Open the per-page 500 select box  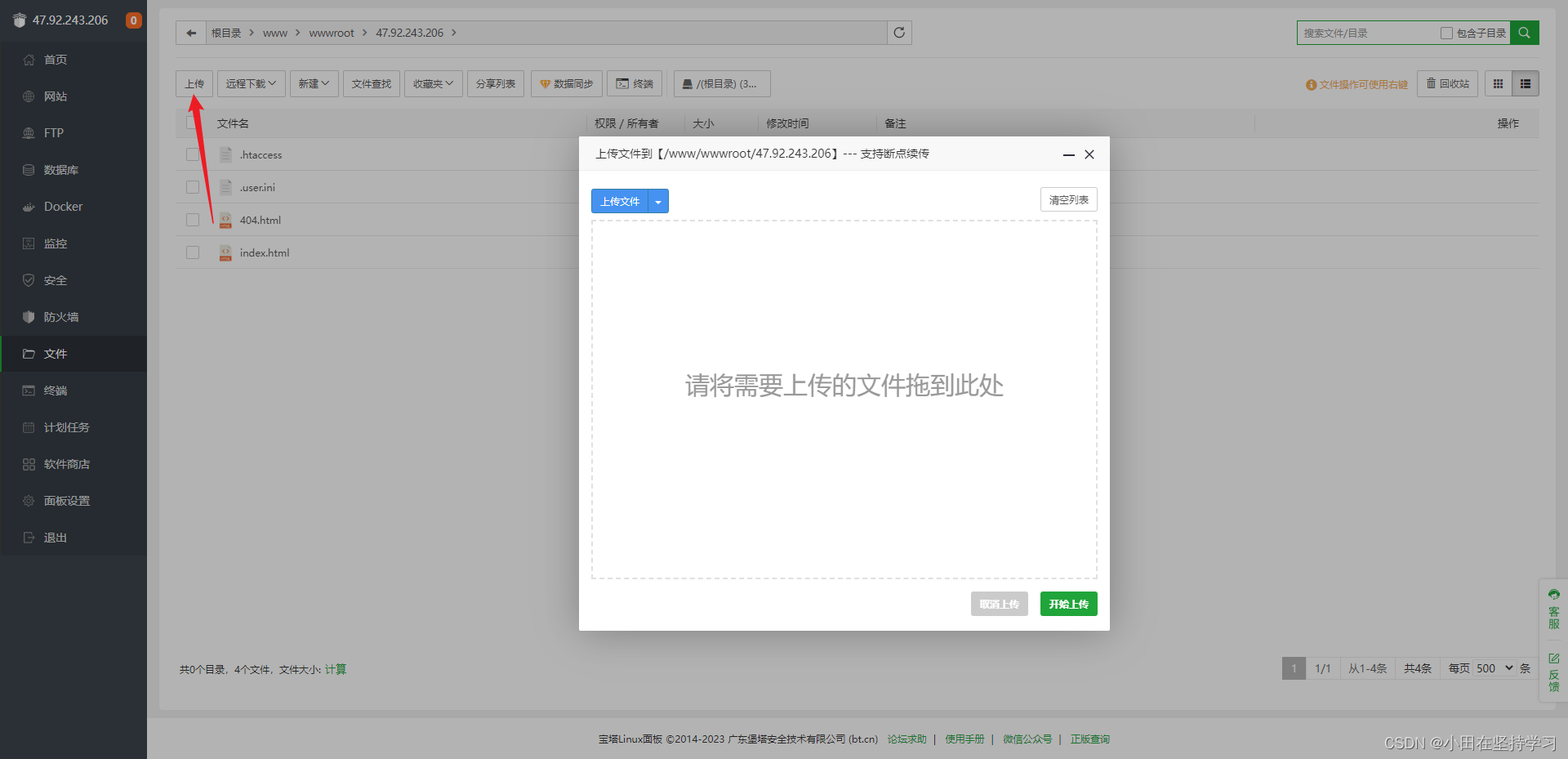coord(1495,668)
